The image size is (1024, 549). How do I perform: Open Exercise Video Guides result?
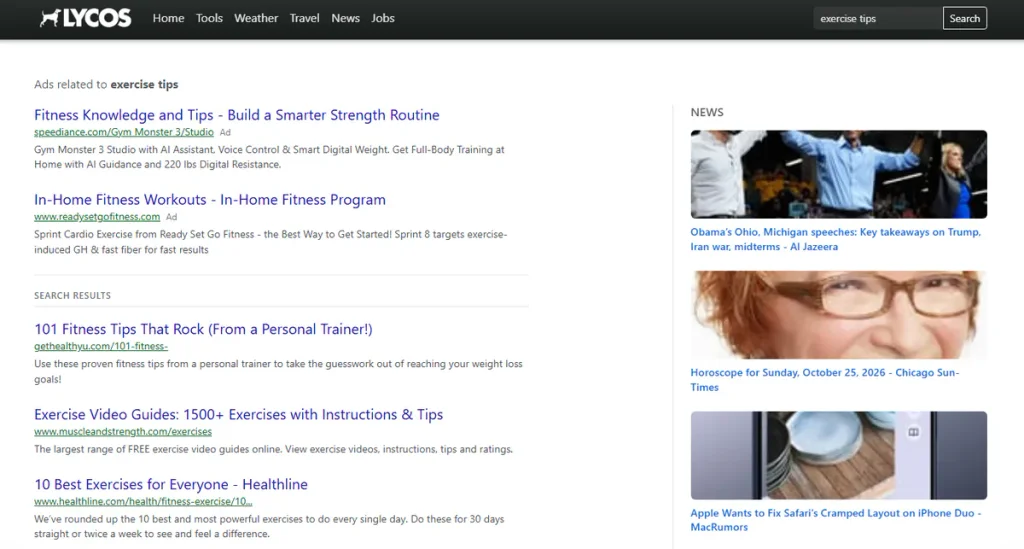[x=238, y=415]
